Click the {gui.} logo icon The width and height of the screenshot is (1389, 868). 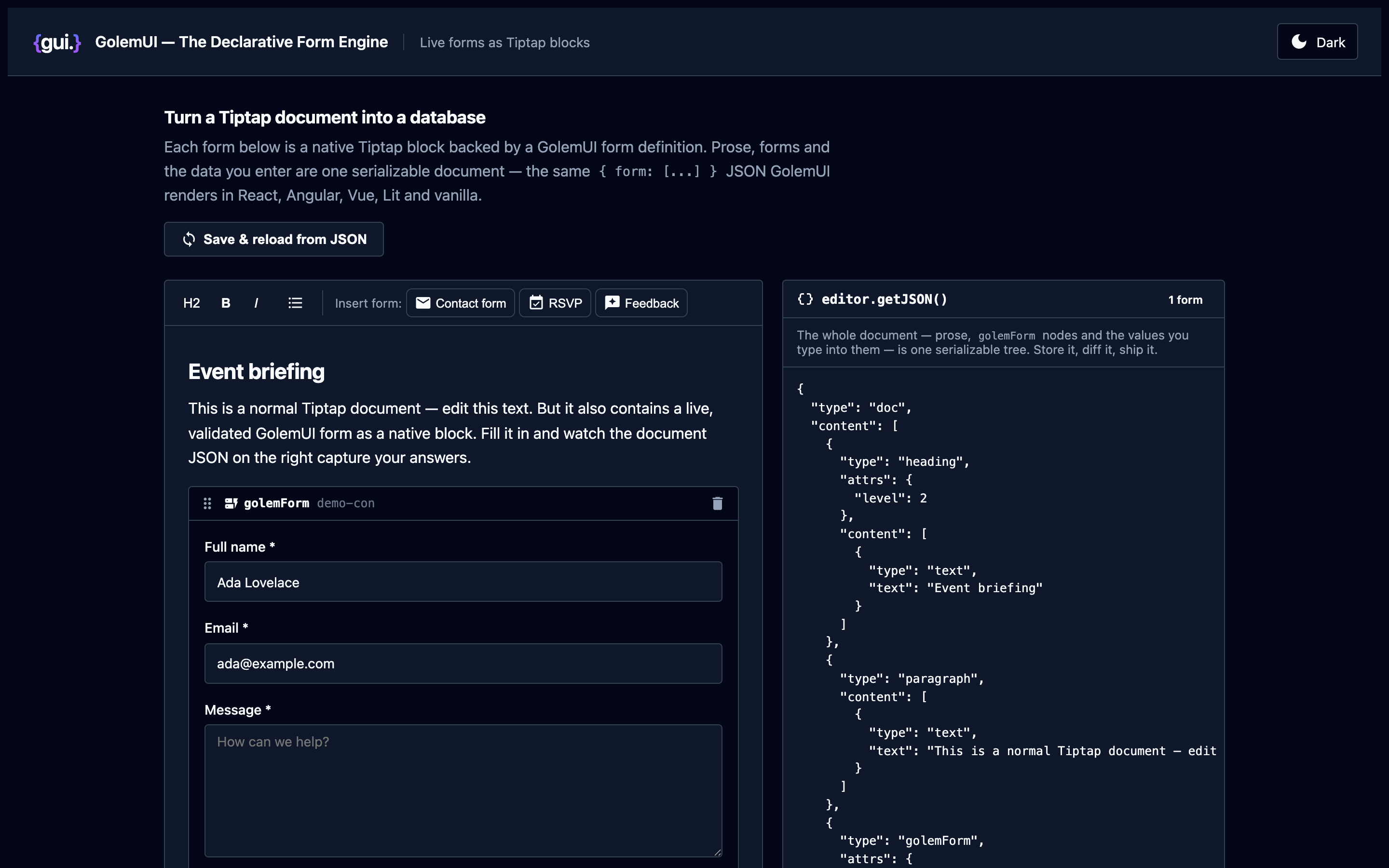click(57, 42)
